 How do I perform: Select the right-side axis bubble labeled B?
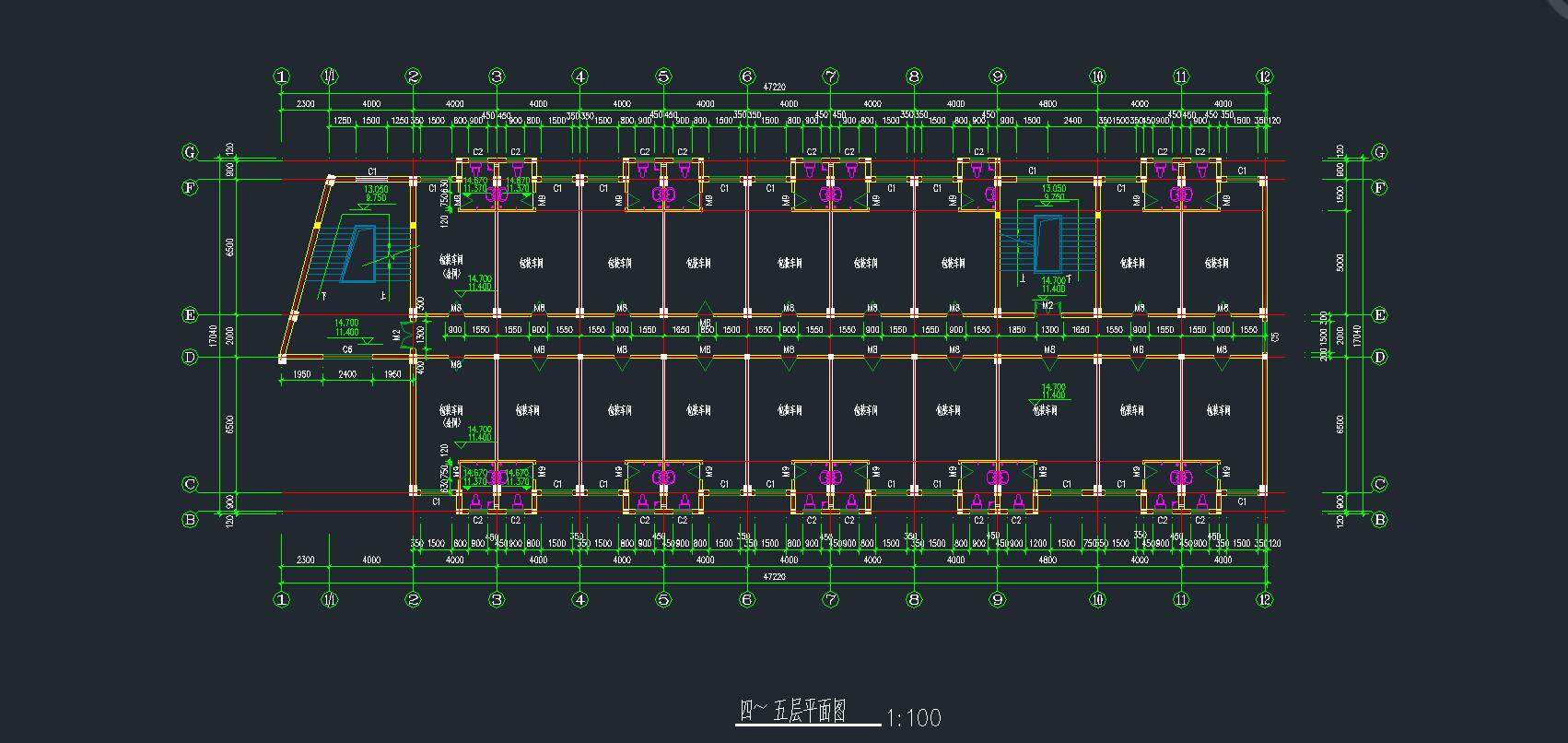pos(1379,520)
